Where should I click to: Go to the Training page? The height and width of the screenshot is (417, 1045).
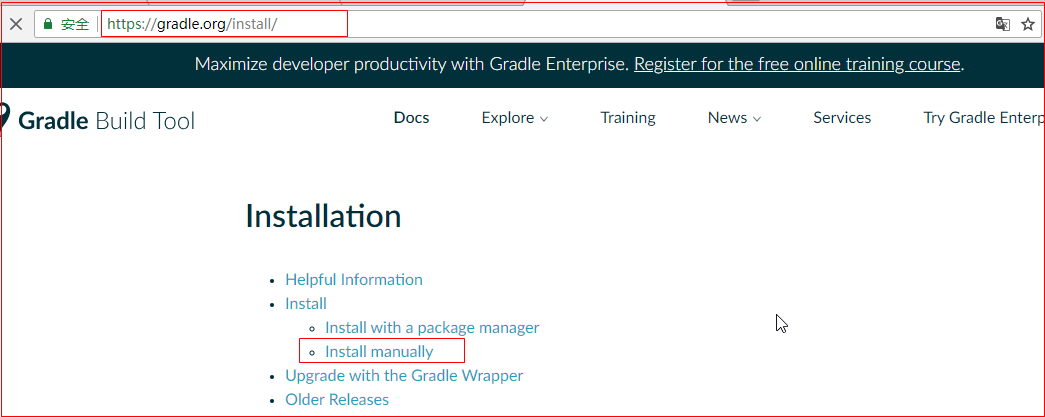click(x=628, y=118)
